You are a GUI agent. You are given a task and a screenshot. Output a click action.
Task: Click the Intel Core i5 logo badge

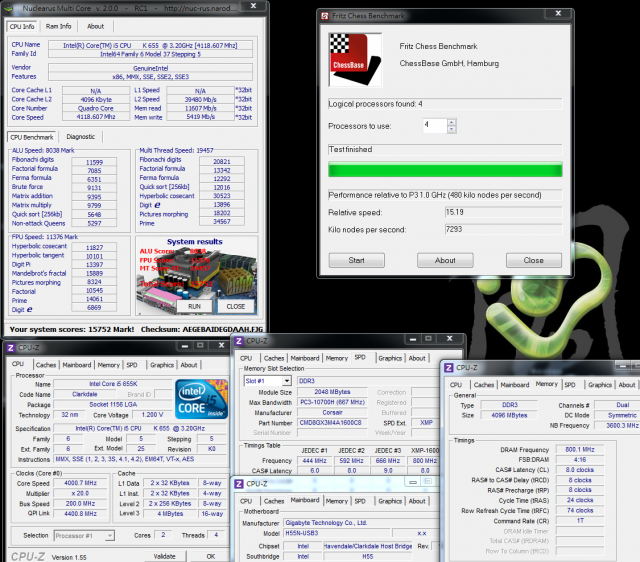[201, 399]
